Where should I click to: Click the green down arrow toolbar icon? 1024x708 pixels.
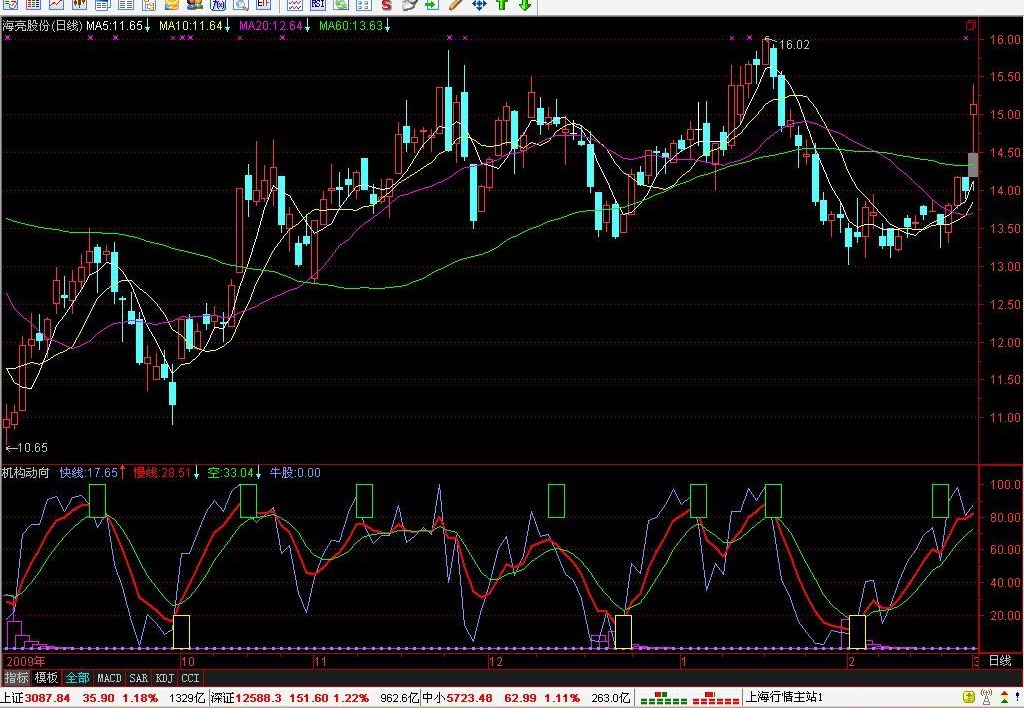click(524, 5)
